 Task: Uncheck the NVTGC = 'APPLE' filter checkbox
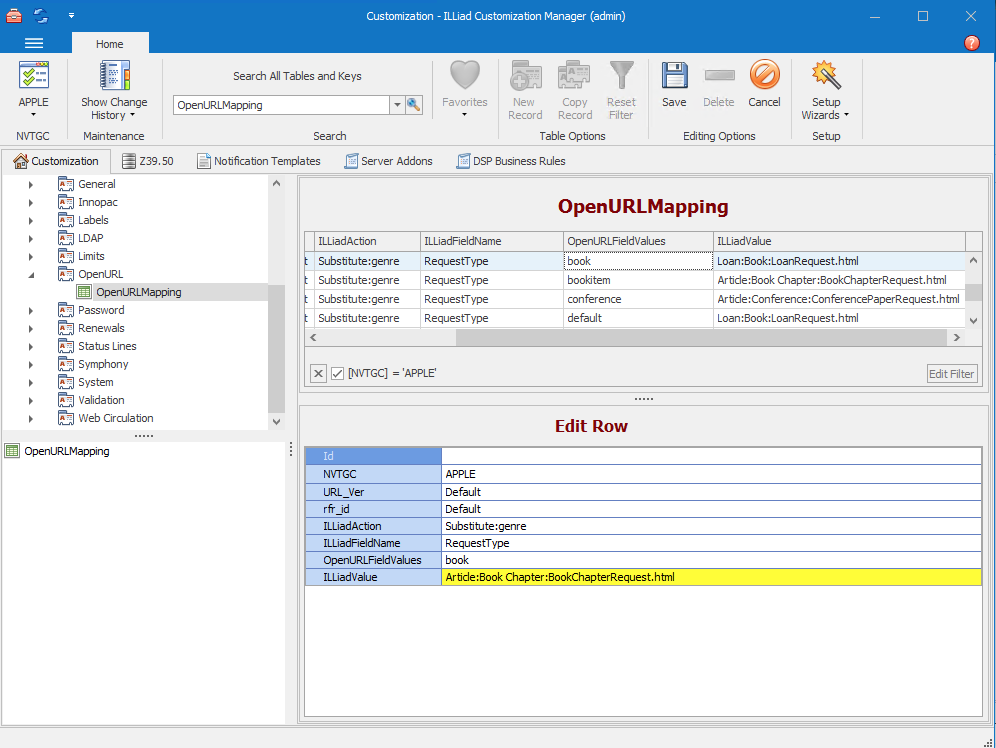point(338,373)
